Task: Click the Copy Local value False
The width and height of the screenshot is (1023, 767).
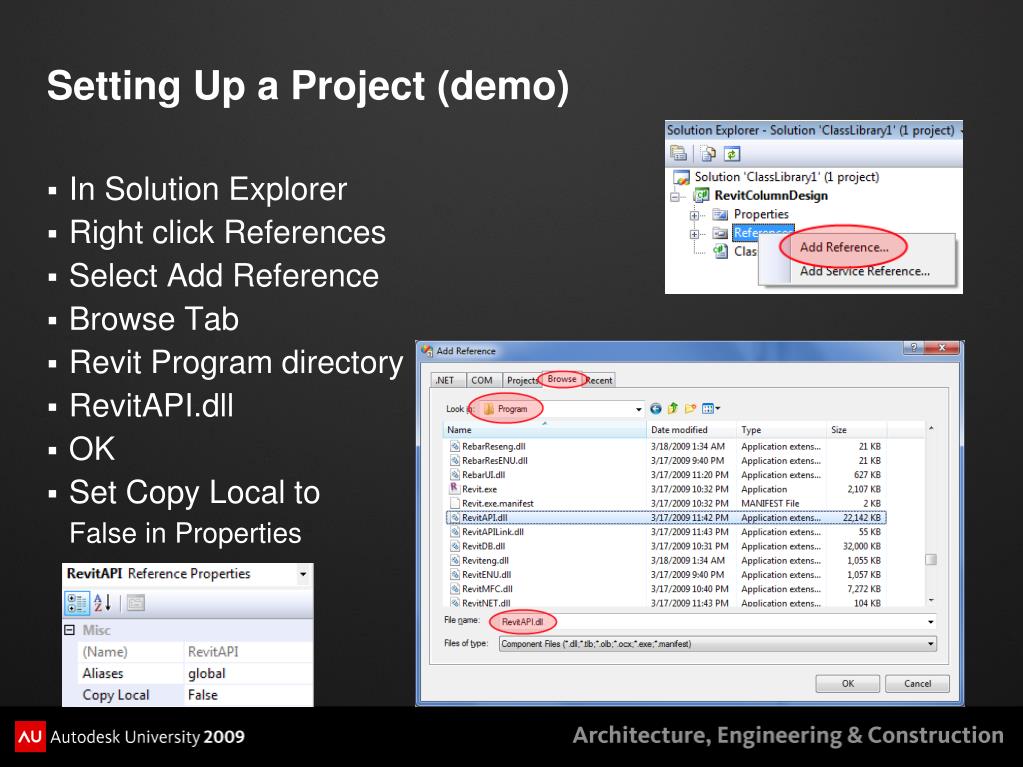Action: (203, 695)
